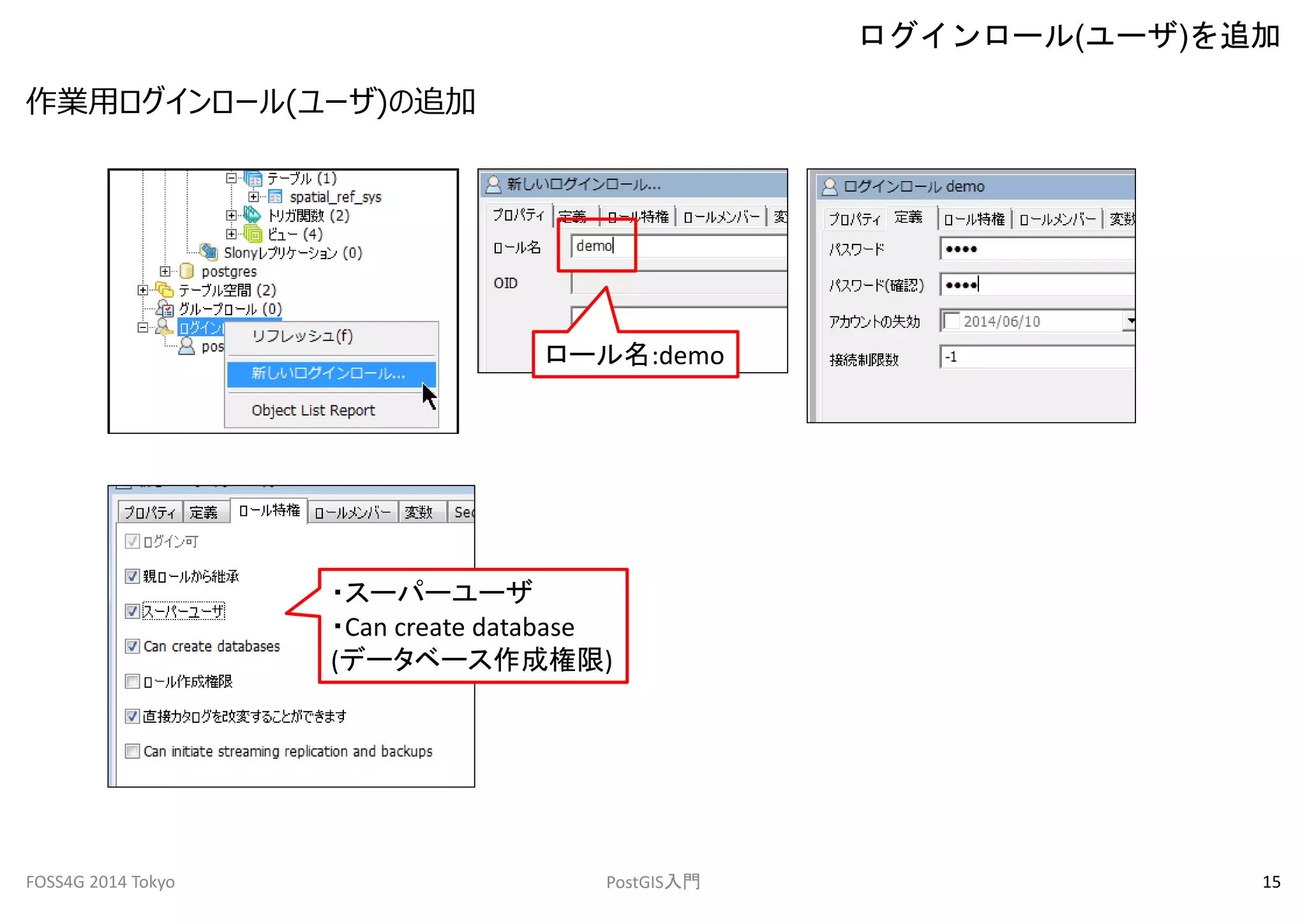Select リフレッシュ(f) from context menu
This screenshot has width=1307, height=924.
(x=332, y=336)
